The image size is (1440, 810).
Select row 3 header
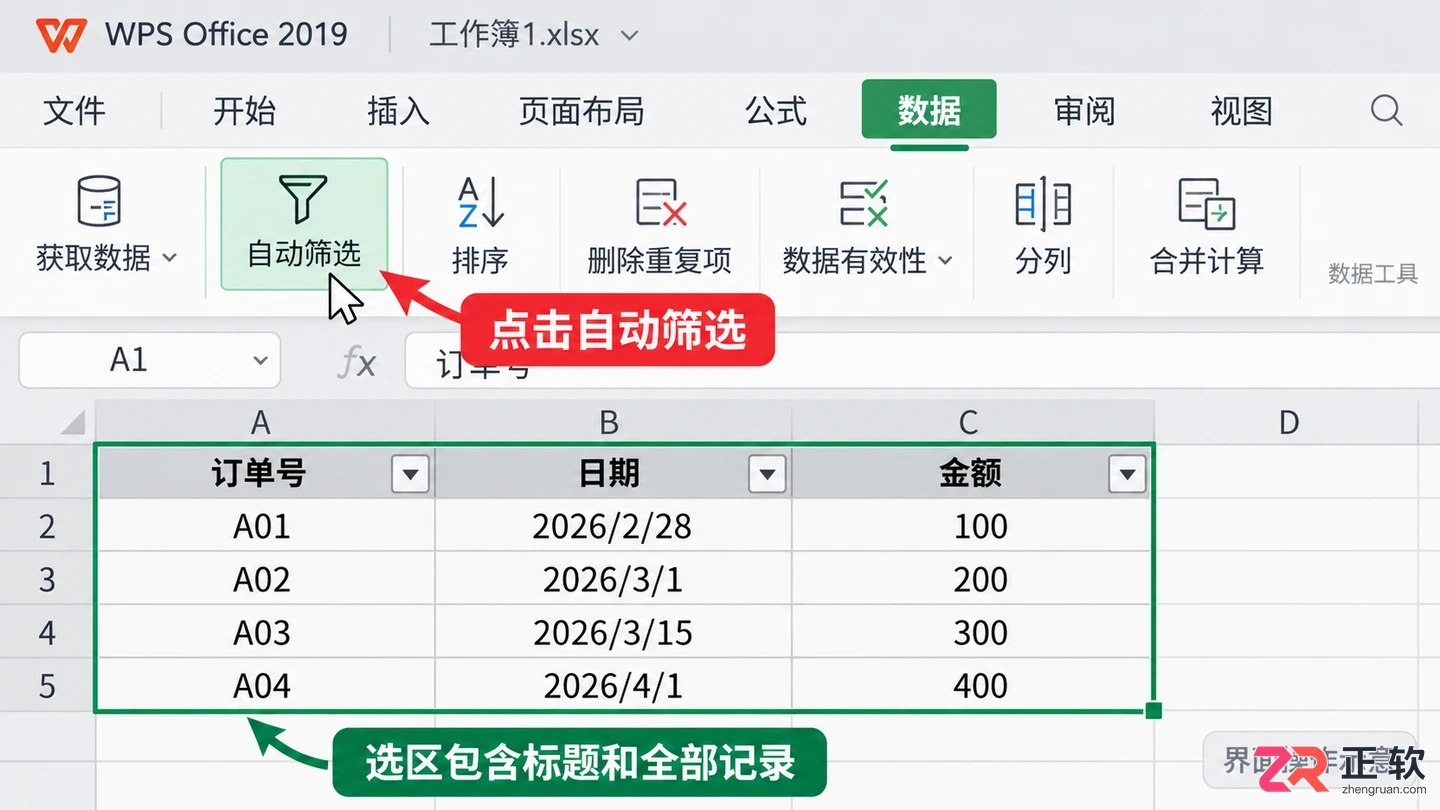tap(47, 579)
